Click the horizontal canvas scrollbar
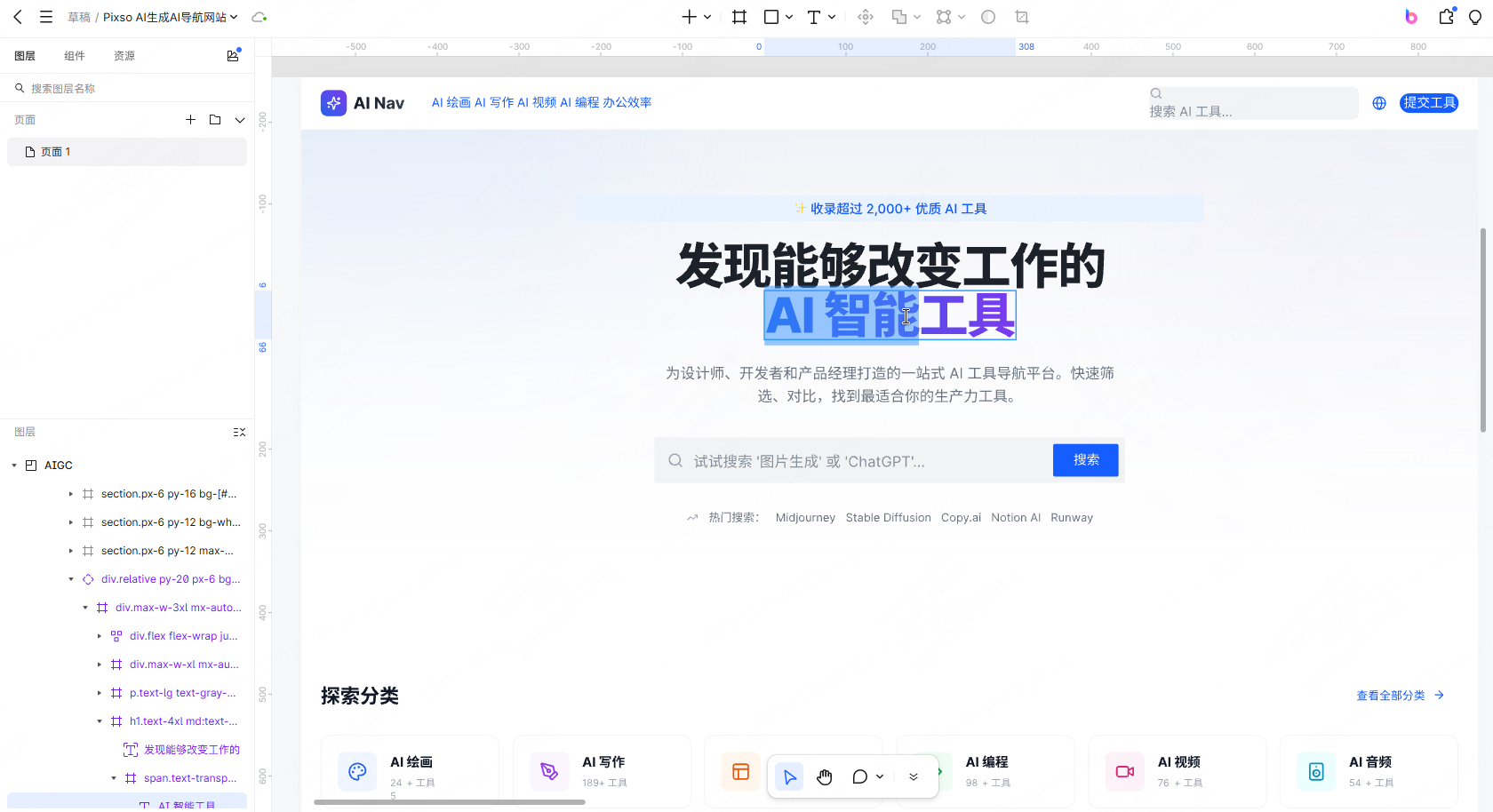This screenshot has width=1493, height=812. 450,802
